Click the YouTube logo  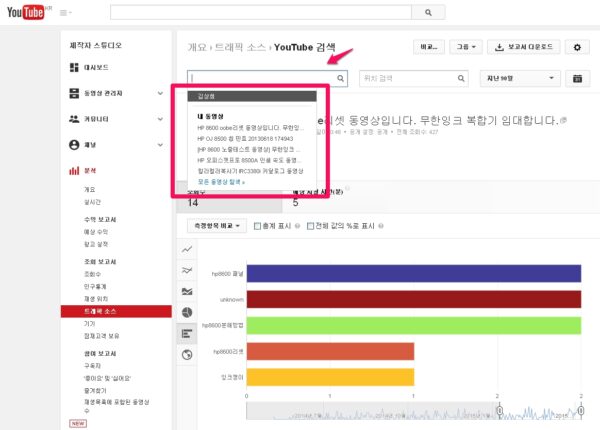25,12
